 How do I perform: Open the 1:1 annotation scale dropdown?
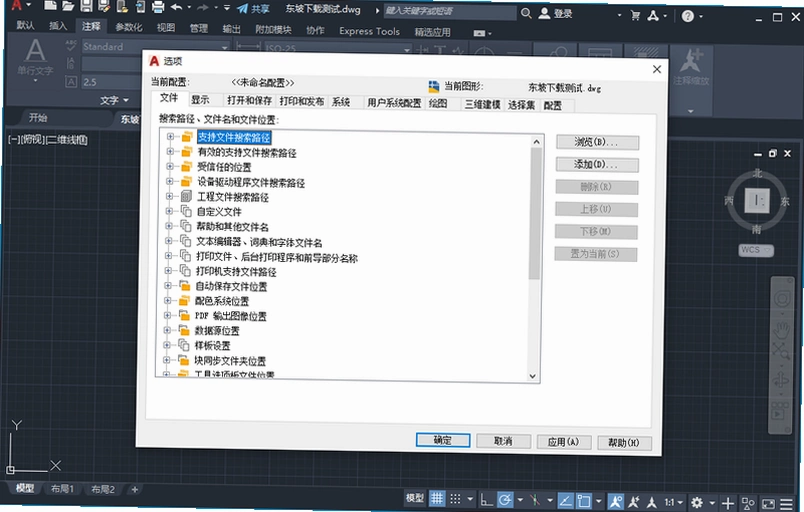[x=674, y=502]
